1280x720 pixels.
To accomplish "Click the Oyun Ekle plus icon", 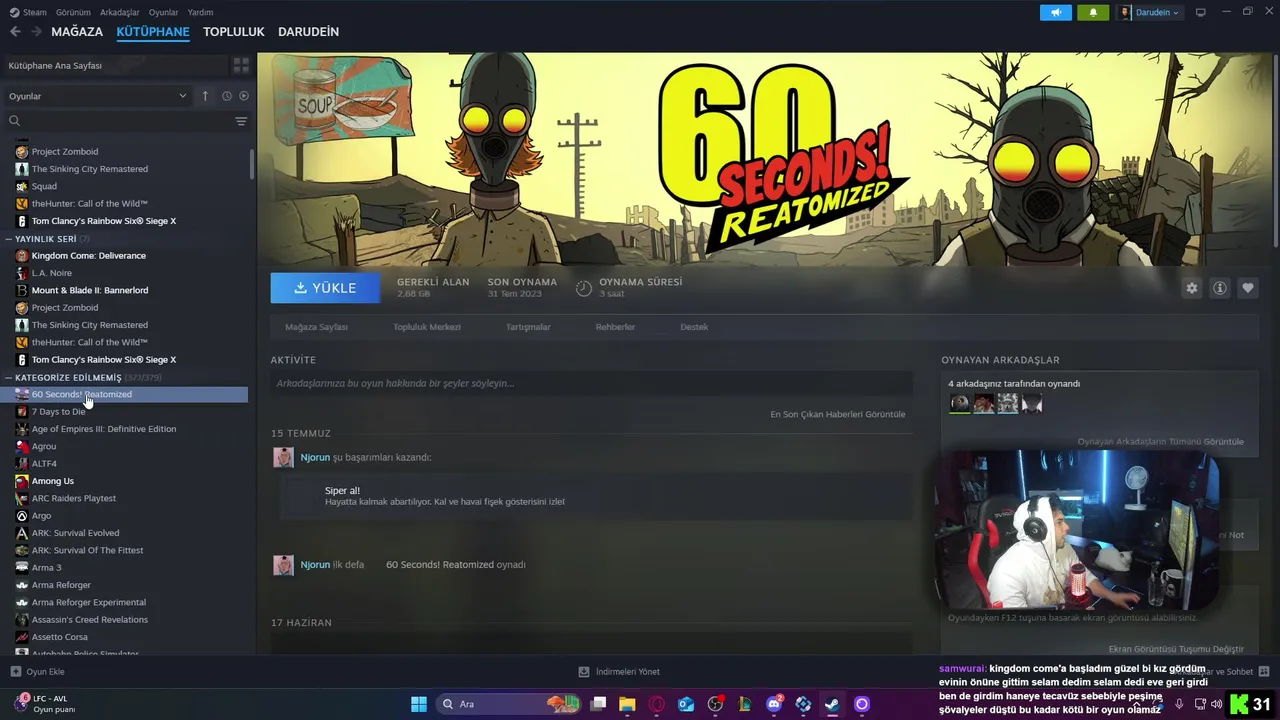I will point(15,672).
